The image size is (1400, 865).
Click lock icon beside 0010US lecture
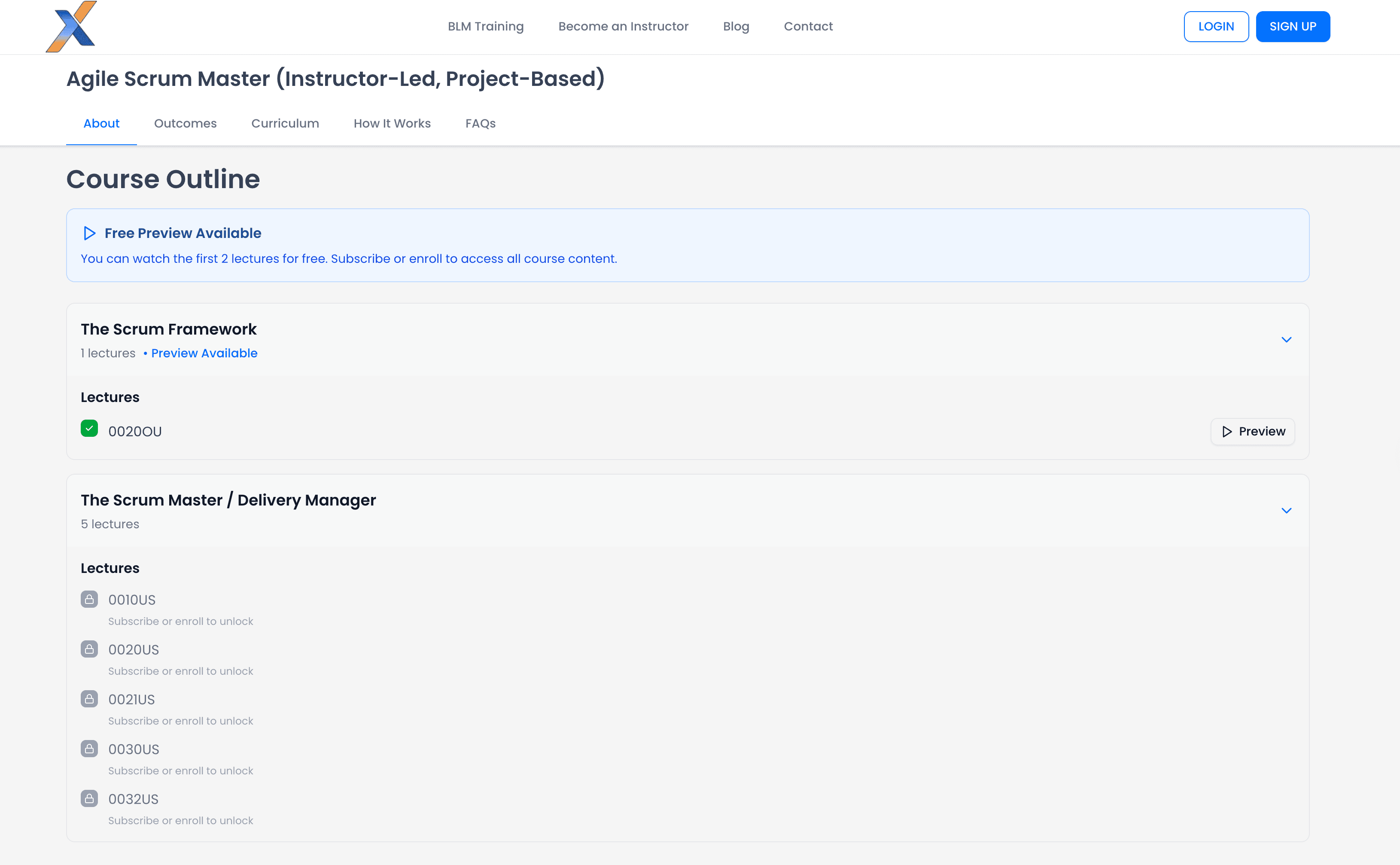click(89, 599)
